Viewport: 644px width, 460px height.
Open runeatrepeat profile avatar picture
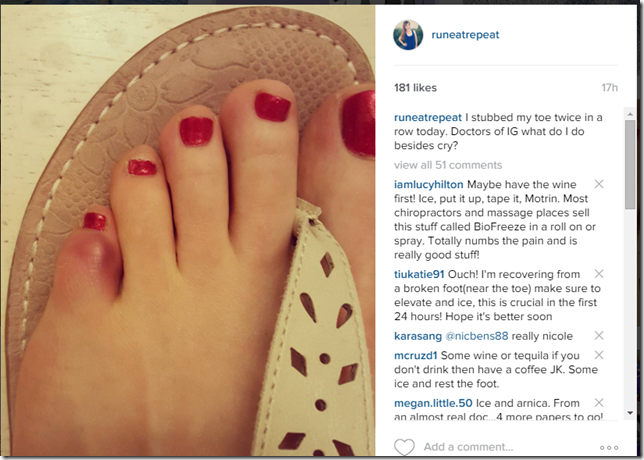(x=408, y=35)
